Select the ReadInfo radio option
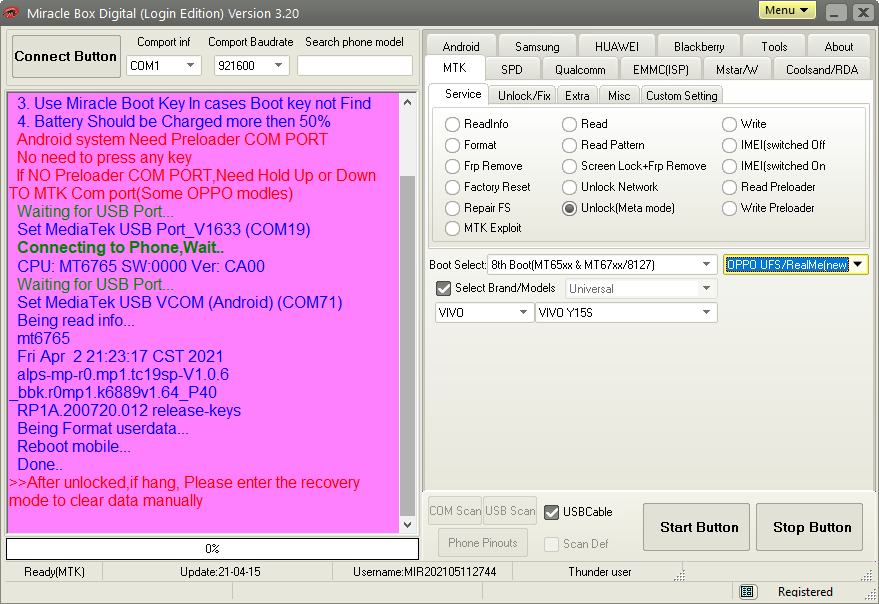The width and height of the screenshot is (879, 604). click(452, 124)
